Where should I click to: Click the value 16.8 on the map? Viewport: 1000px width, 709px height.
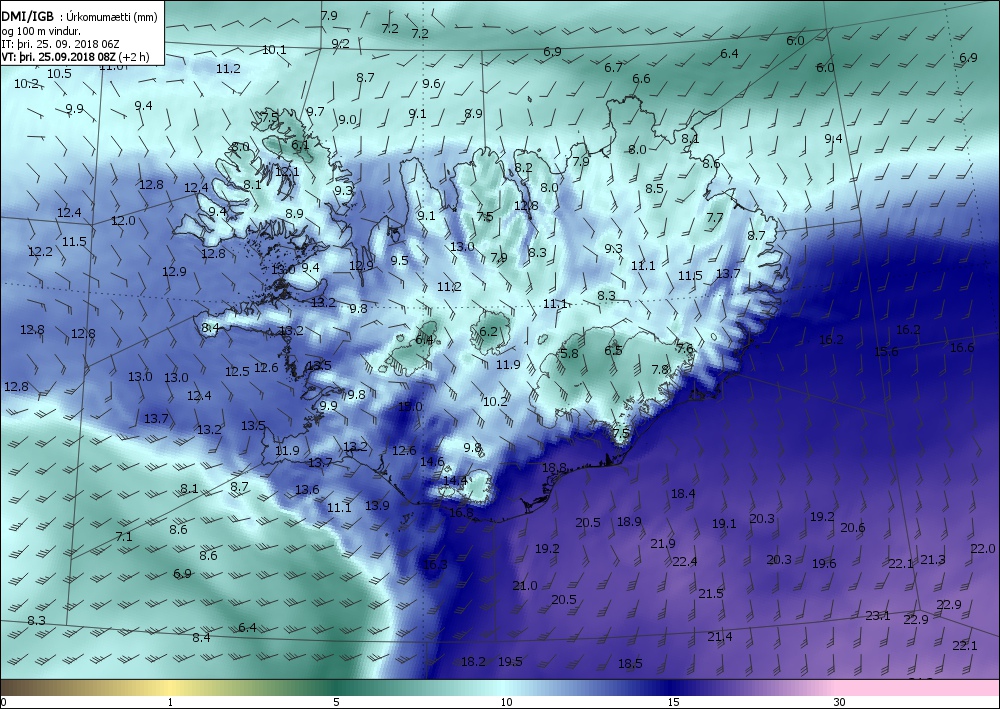[x=461, y=512]
